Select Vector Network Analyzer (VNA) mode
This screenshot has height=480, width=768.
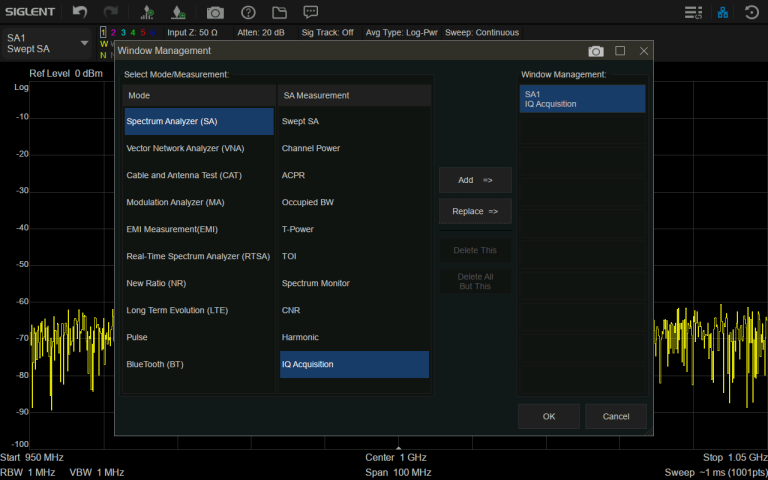click(185, 148)
